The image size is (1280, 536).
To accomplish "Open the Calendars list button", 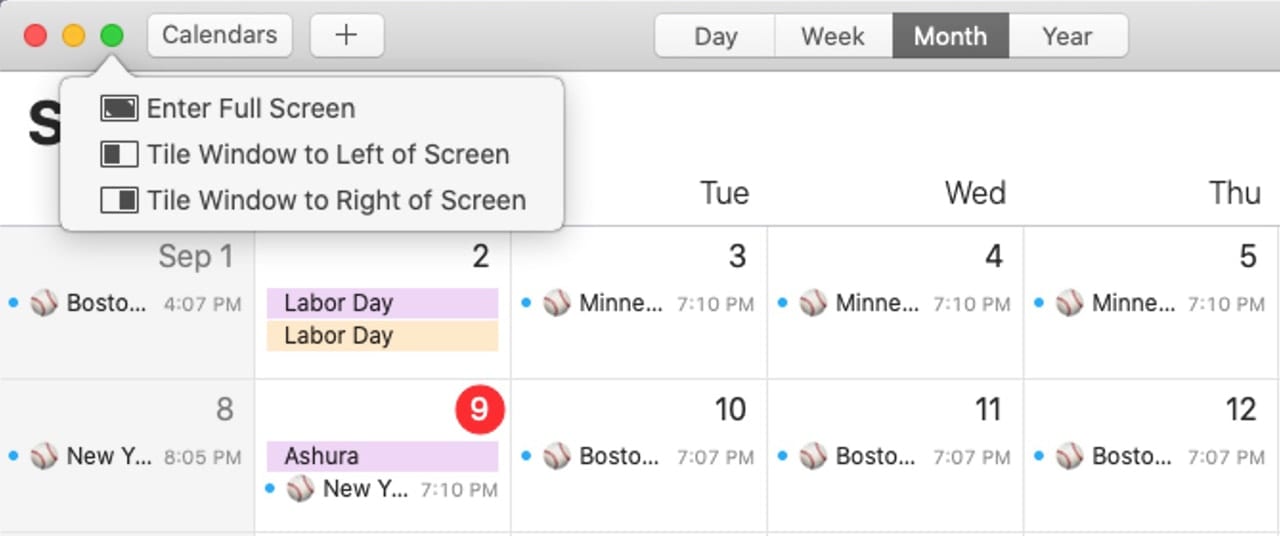I will pos(220,36).
